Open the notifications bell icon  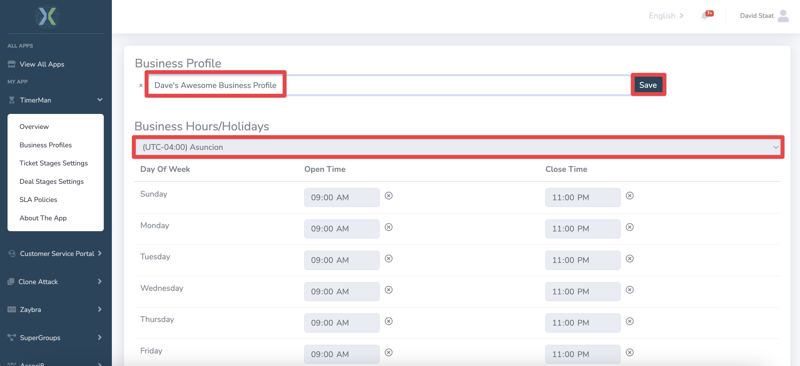point(705,15)
